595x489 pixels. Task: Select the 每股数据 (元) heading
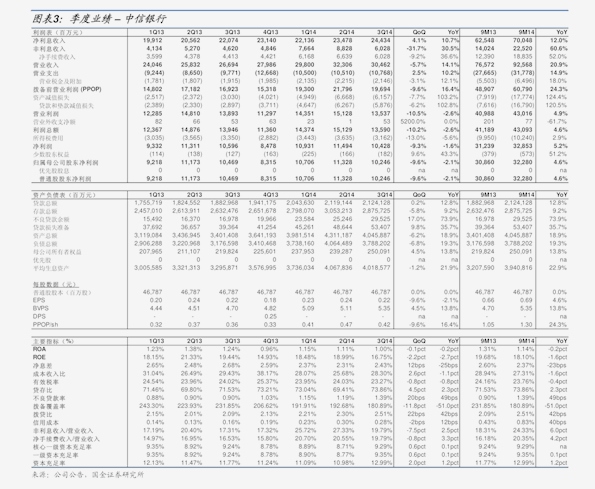[x=56, y=284]
